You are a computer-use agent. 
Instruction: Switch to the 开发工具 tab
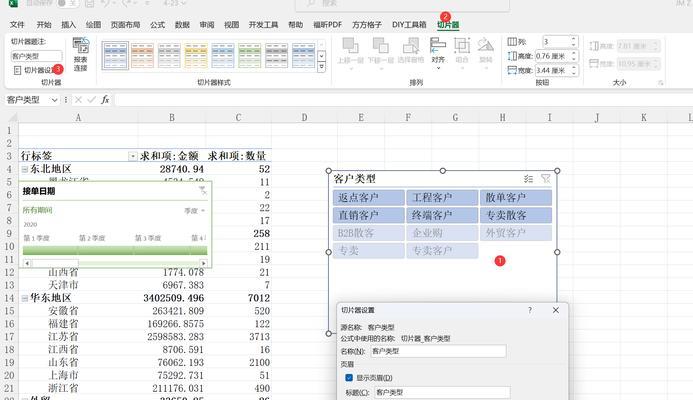pos(263,25)
